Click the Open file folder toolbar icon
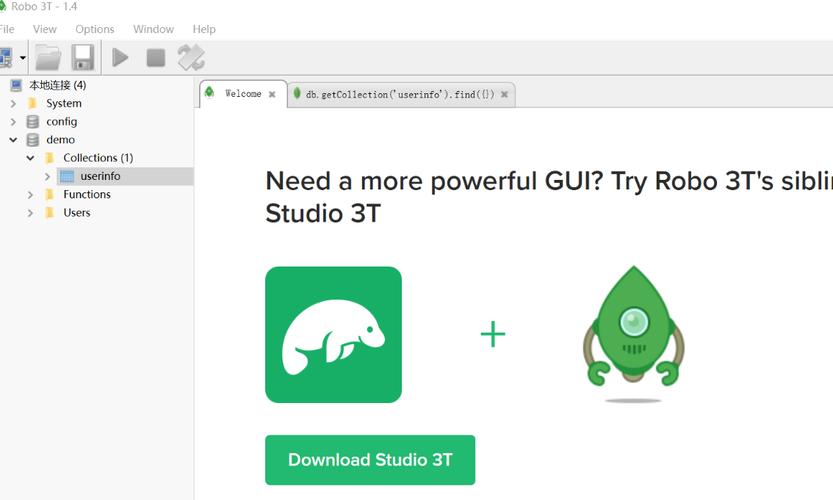 (48, 57)
